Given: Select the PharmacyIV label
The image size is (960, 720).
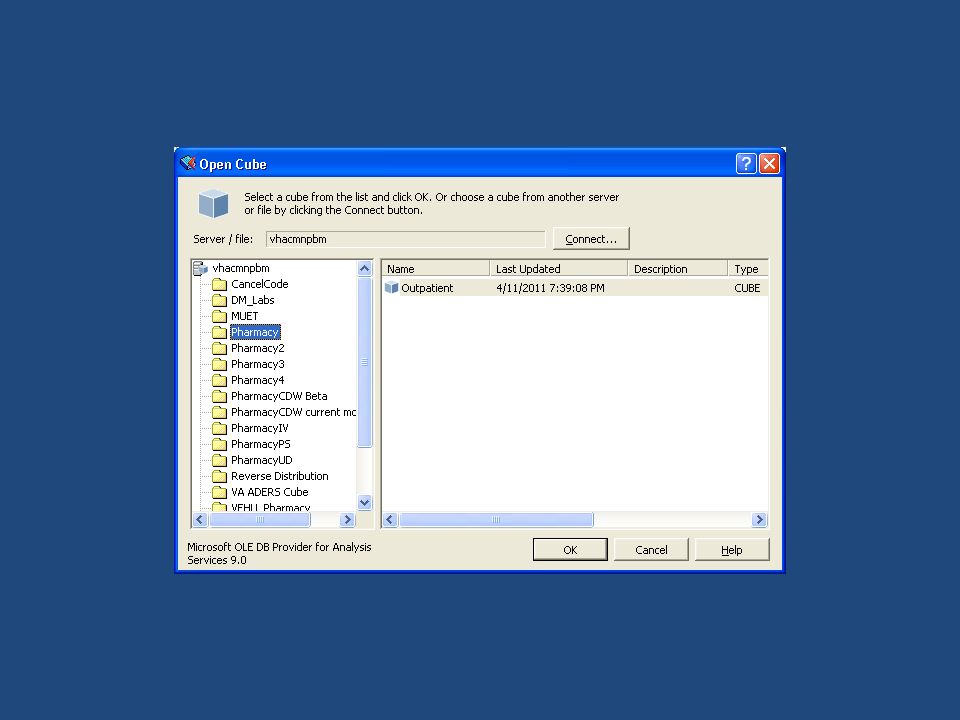Looking at the screenshot, I should [x=260, y=428].
